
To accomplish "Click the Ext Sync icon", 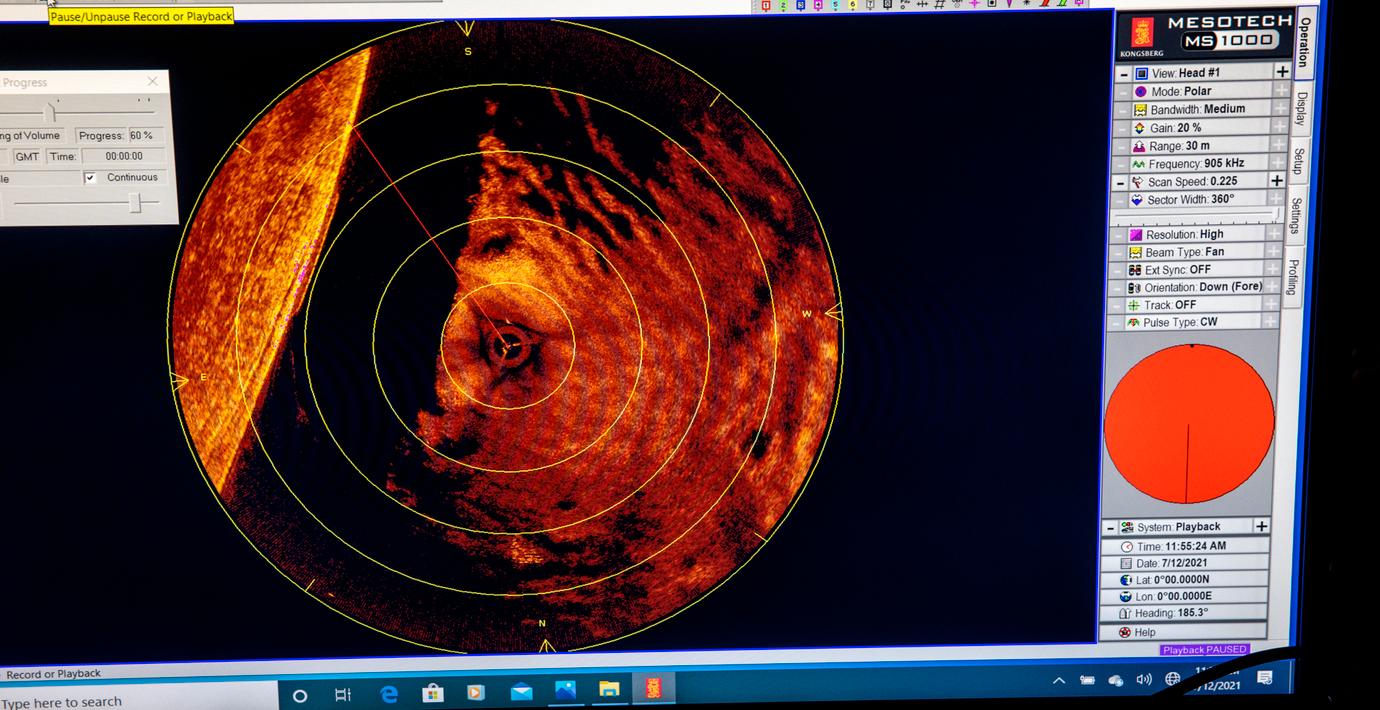I will [1135, 270].
